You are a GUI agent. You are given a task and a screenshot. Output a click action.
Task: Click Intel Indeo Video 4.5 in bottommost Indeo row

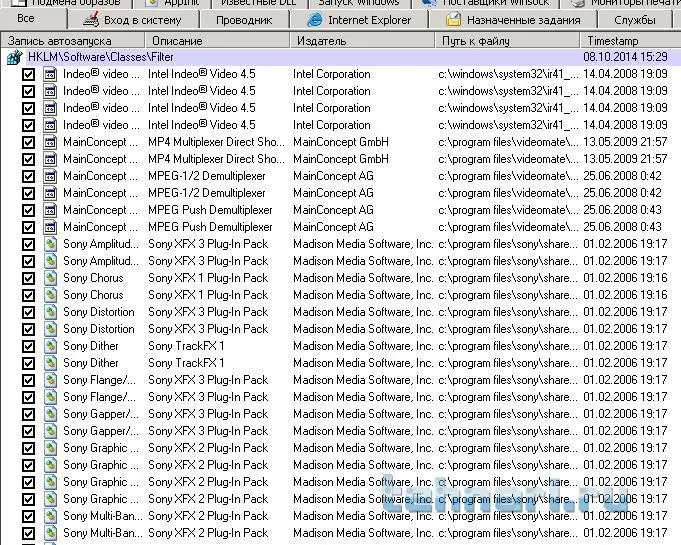click(202, 126)
